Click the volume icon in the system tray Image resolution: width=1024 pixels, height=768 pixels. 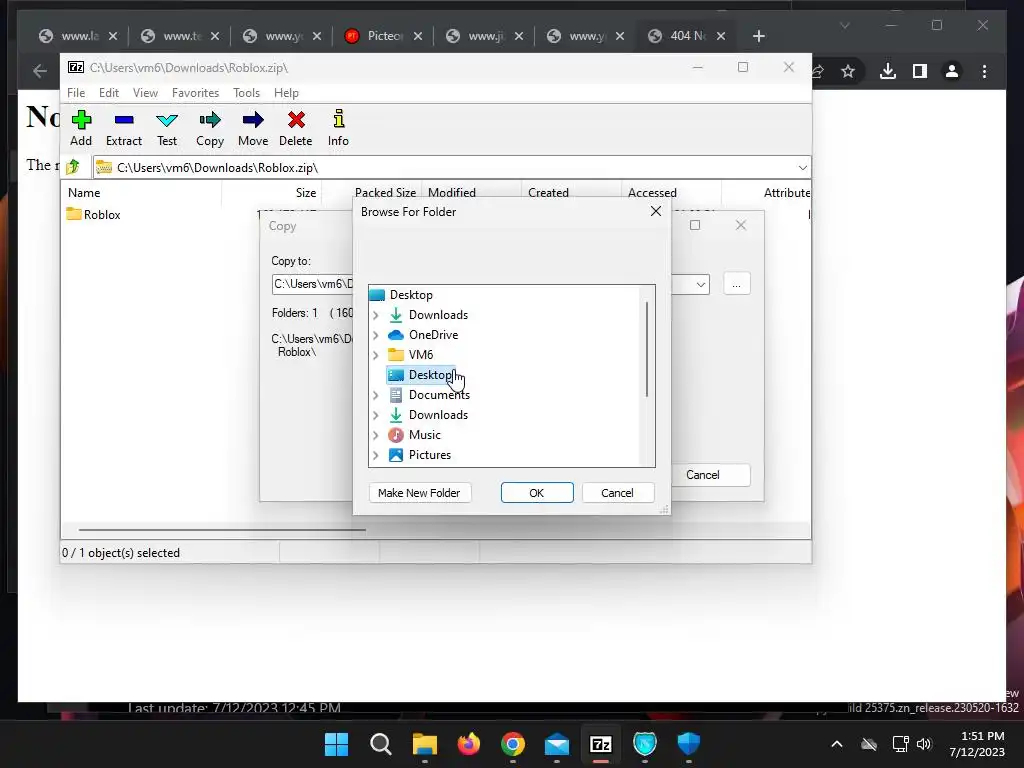(x=924, y=744)
